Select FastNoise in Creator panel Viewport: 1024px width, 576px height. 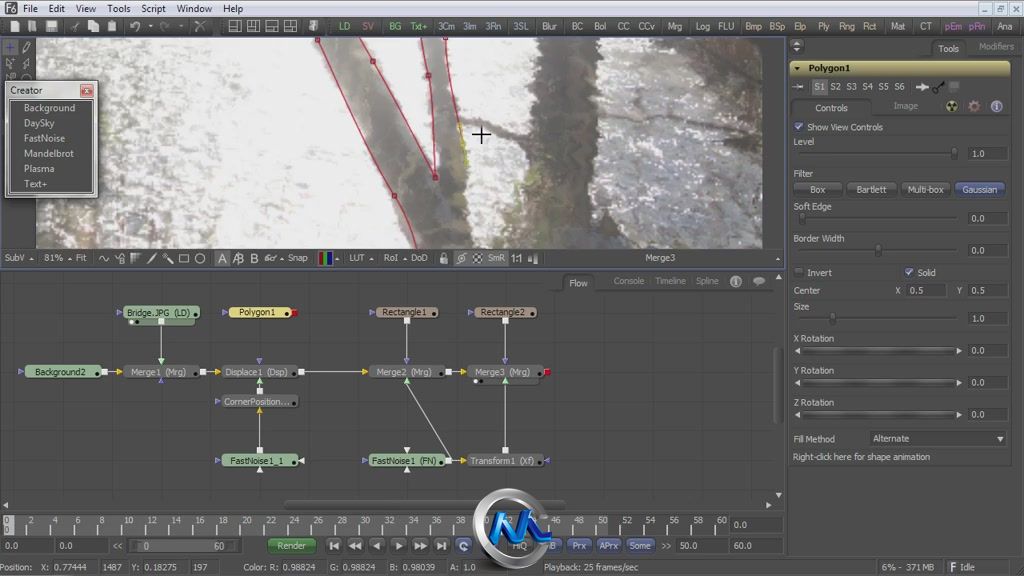click(x=44, y=138)
